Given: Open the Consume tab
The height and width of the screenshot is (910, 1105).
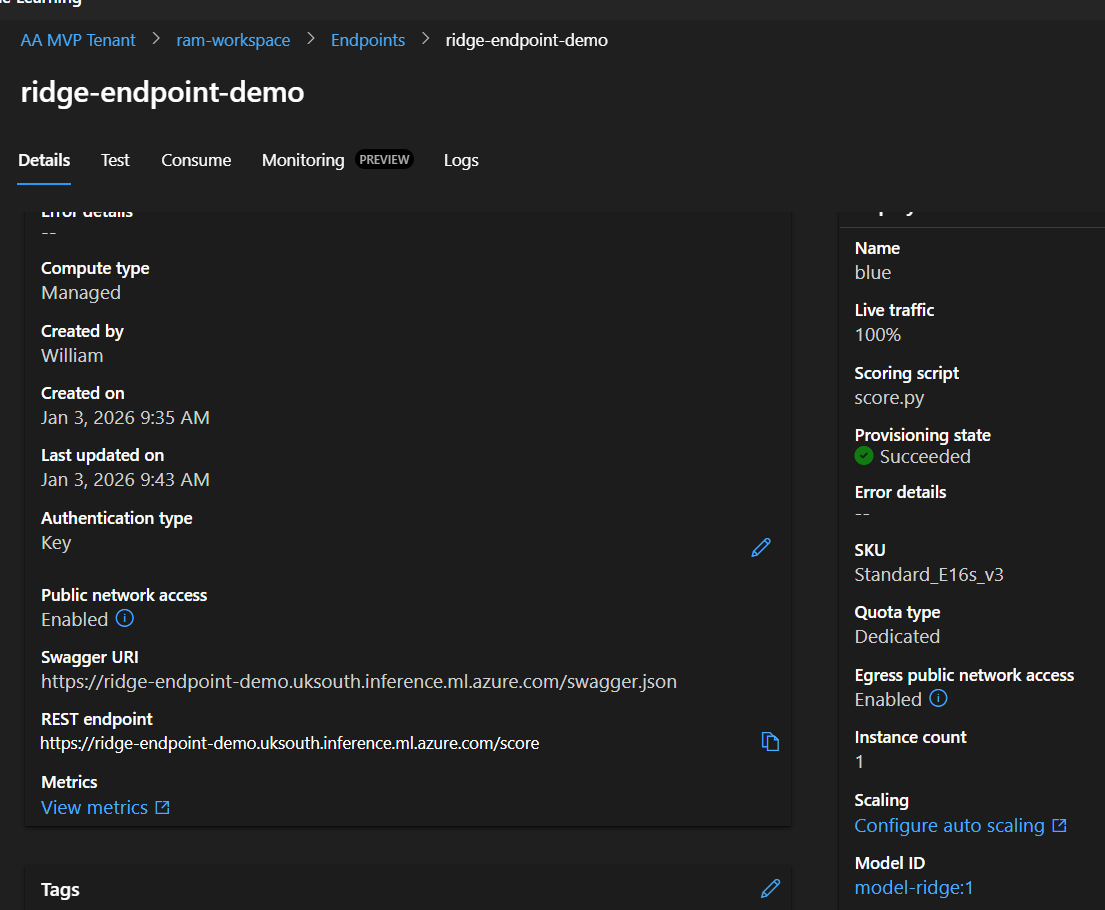Looking at the screenshot, I should (196, 160).
